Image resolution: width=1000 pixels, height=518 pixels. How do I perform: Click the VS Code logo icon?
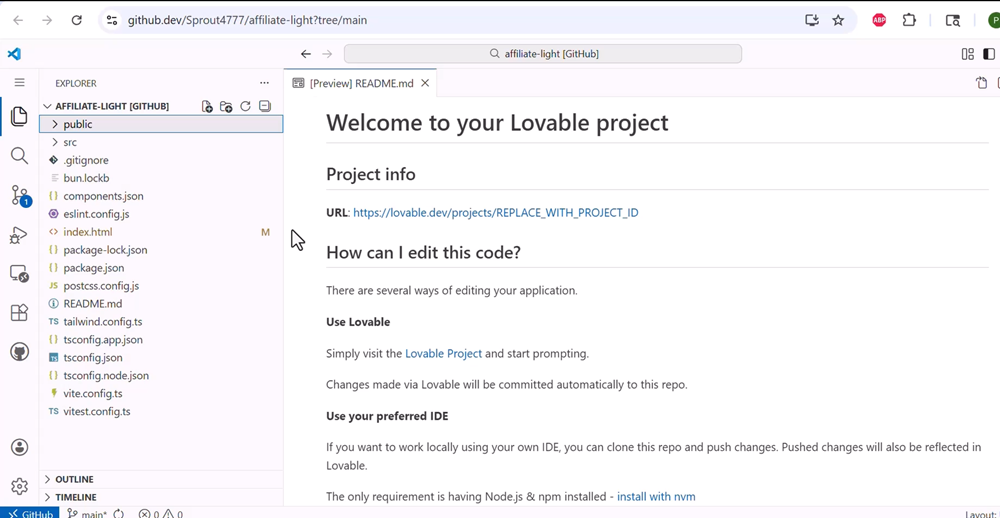pyautogui.click(x=14, y=54)
